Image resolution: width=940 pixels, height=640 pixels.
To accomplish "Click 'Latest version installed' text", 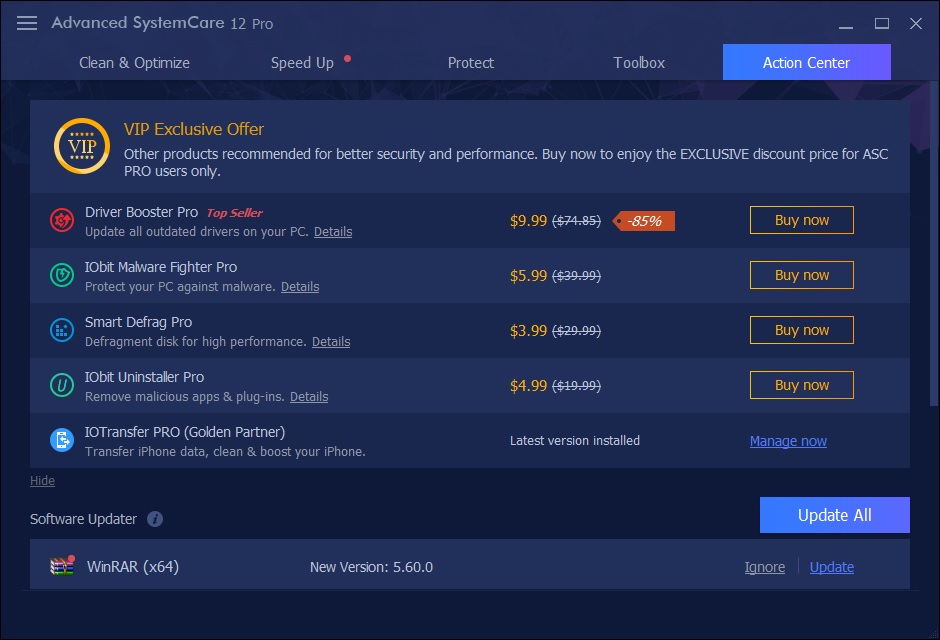I will pos(574,440).
